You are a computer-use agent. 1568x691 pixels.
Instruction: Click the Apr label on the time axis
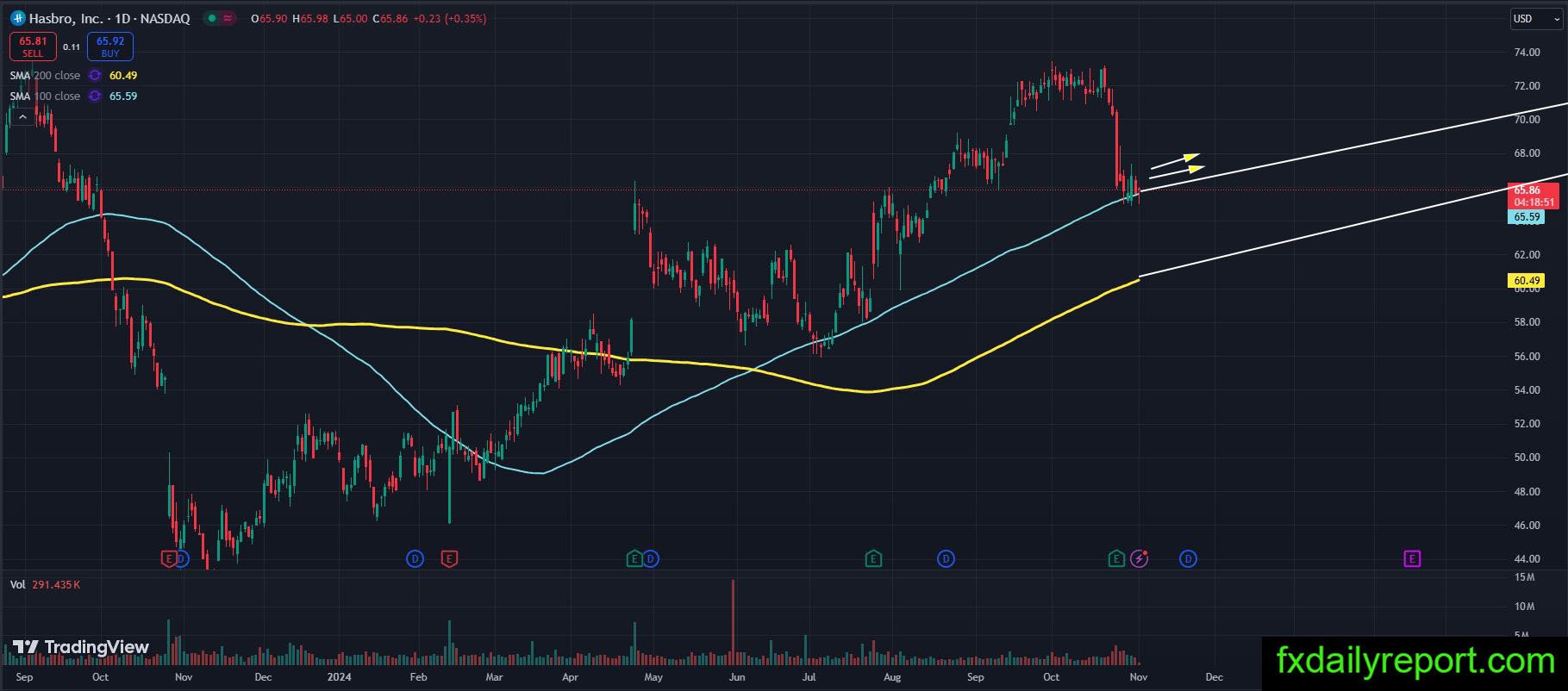pyautogui.click(x=570, y=677)
